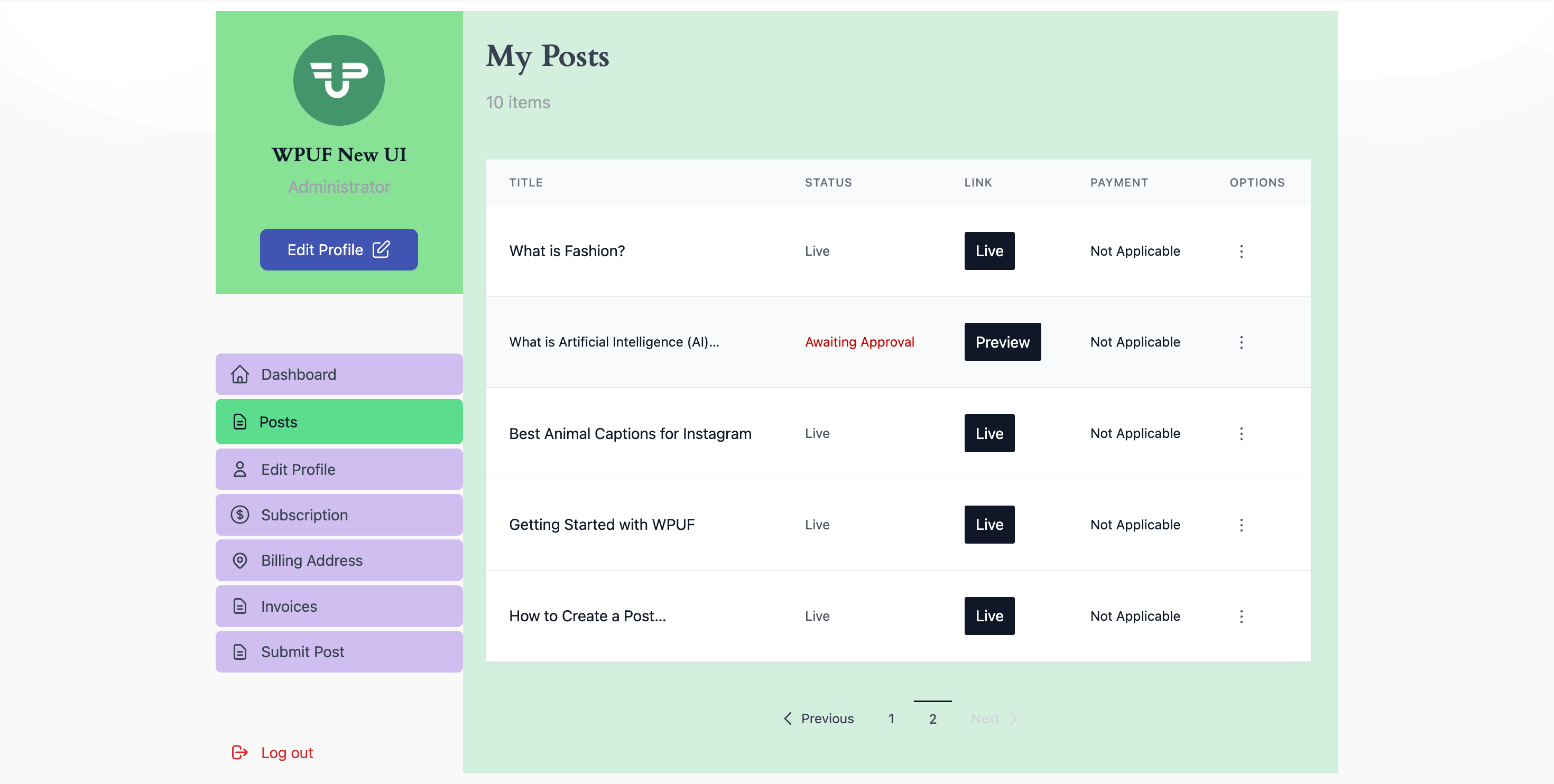Screen dimensions: 1554x784
Task: Click the WPUF avatar logo
Action: (338, 80)
